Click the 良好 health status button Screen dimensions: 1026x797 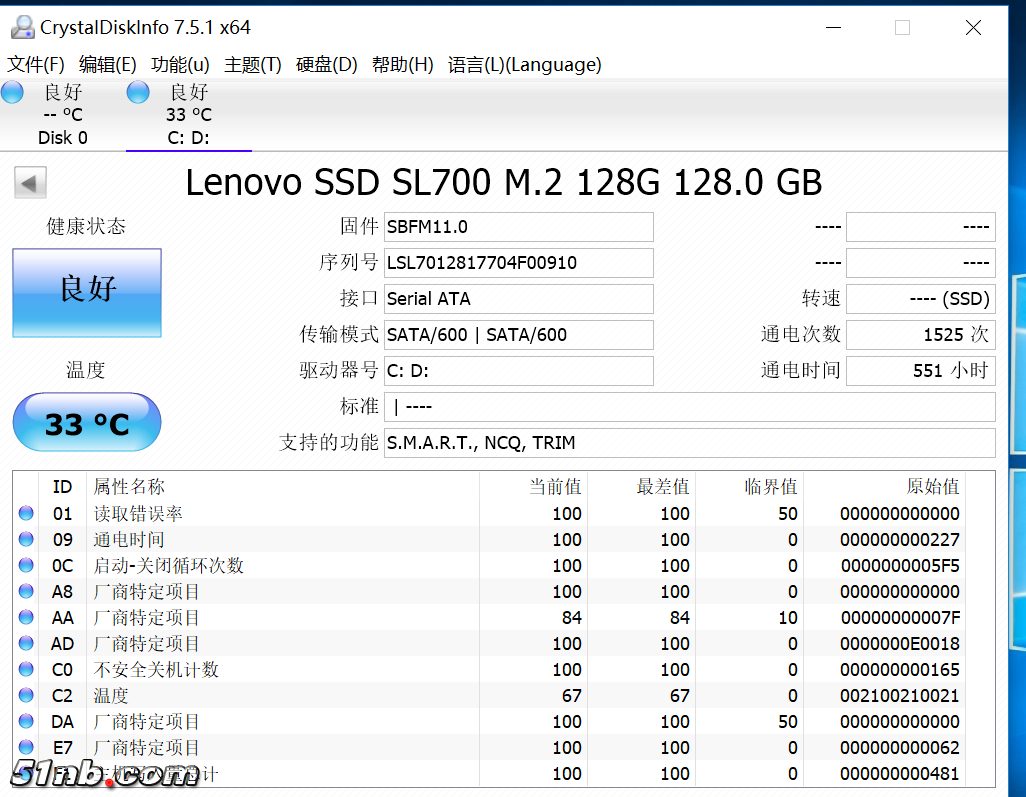click(x=87, y=292)
